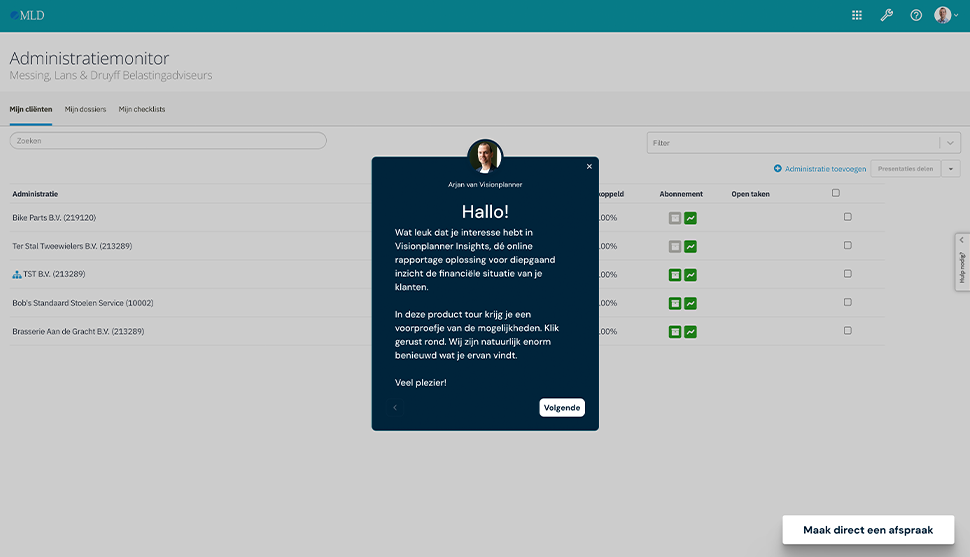The image size is (970, 557).
Task: Open Ter Stal Tweewielers B.V. (213289) row
Action: tap(72, 246)
